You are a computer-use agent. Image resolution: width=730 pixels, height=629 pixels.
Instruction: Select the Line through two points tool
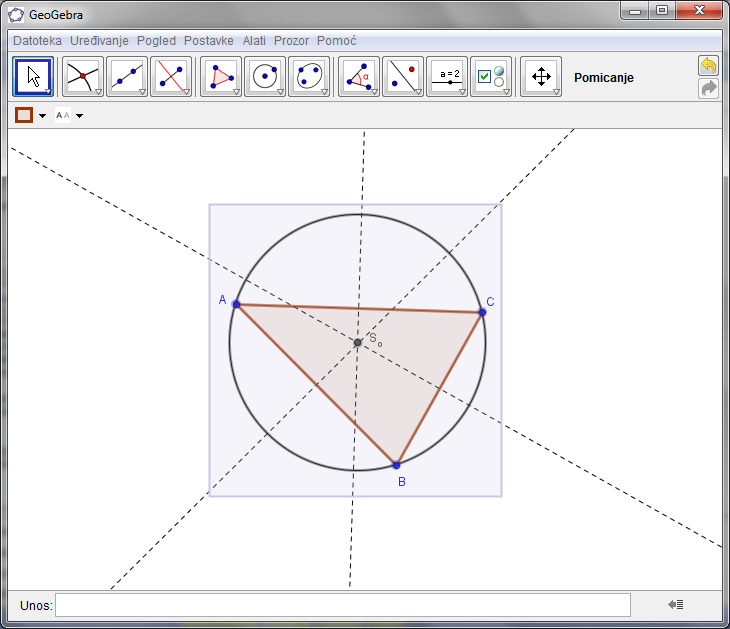point(127,76)
